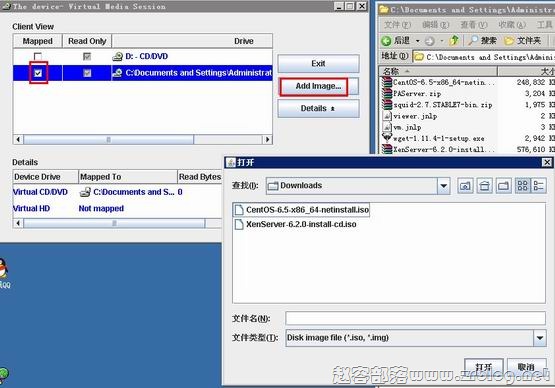555x388 pixels.
Task: Click the Client View horizontal scrollbar thumb
Action: coord(108,139)
